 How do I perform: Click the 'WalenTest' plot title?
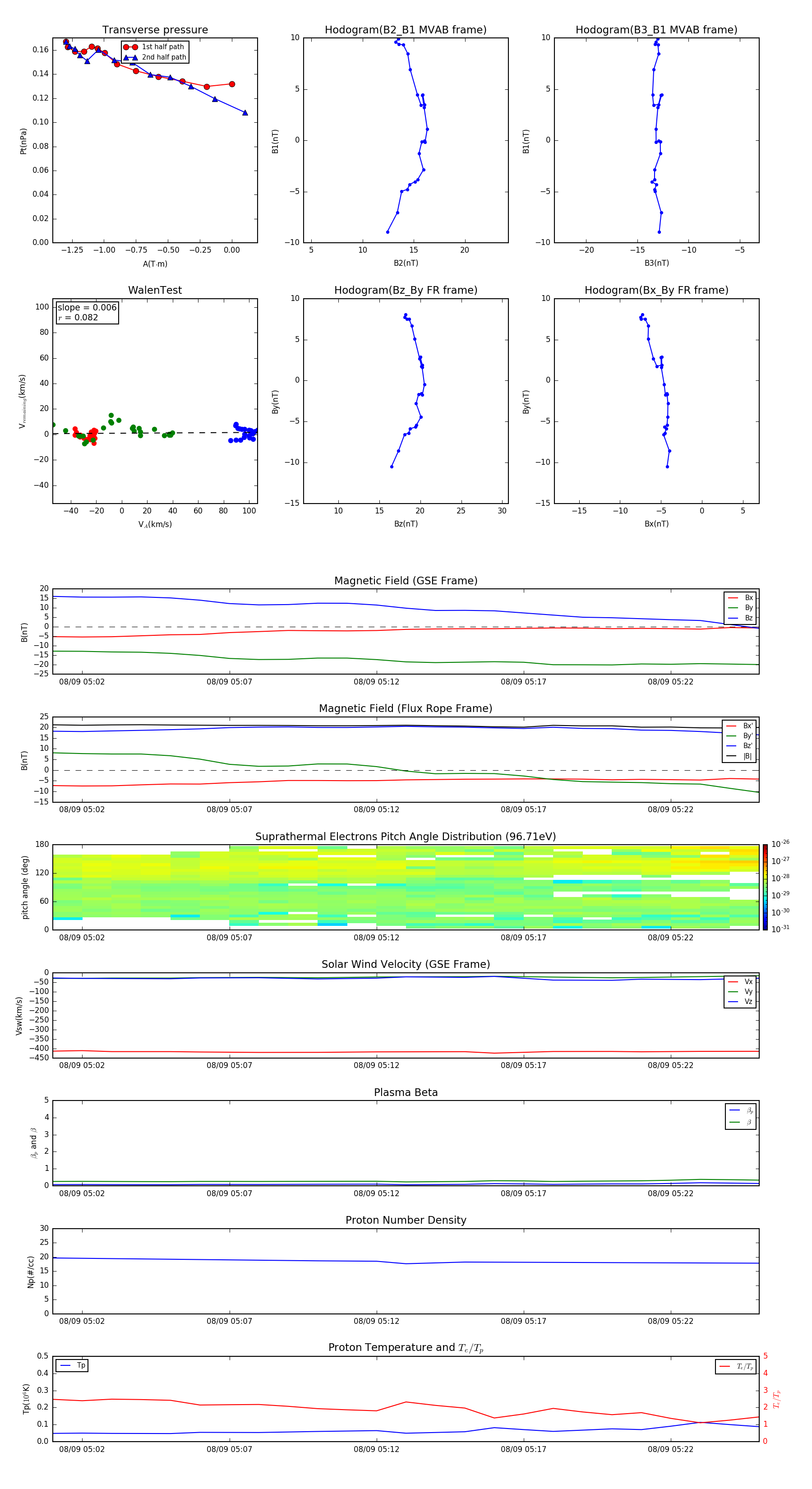pos(155,290)
